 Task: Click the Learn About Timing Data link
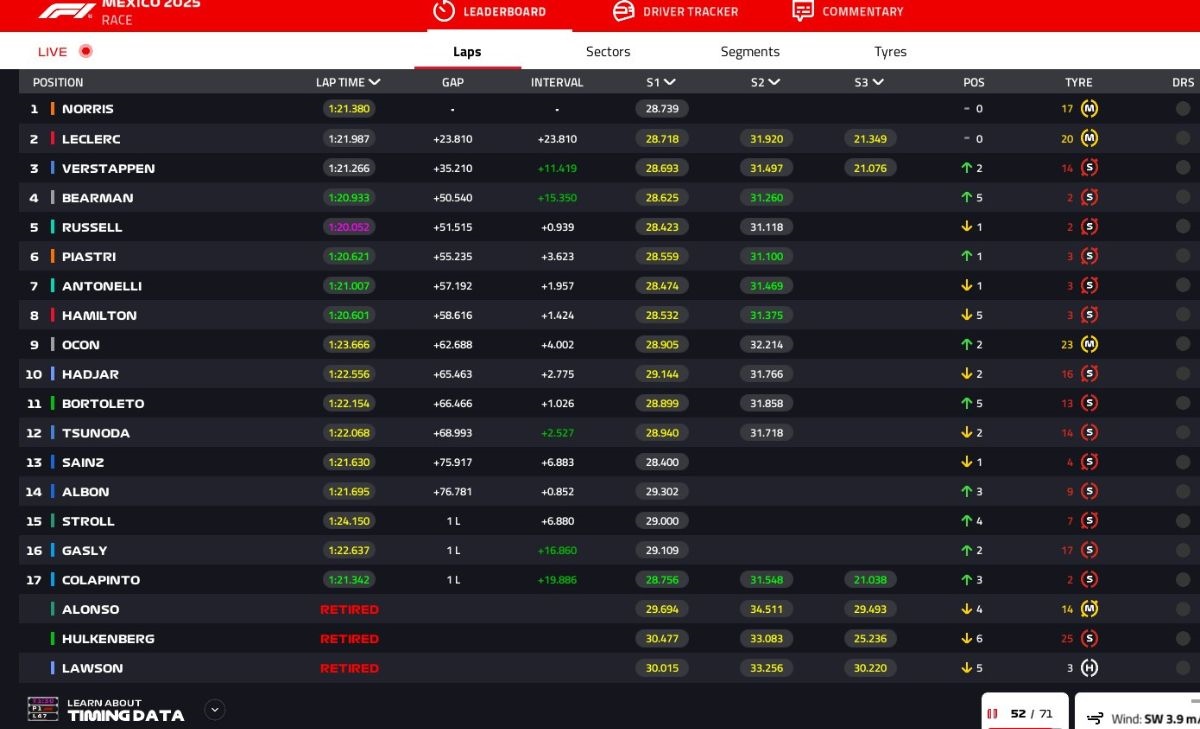coord(125,710)
